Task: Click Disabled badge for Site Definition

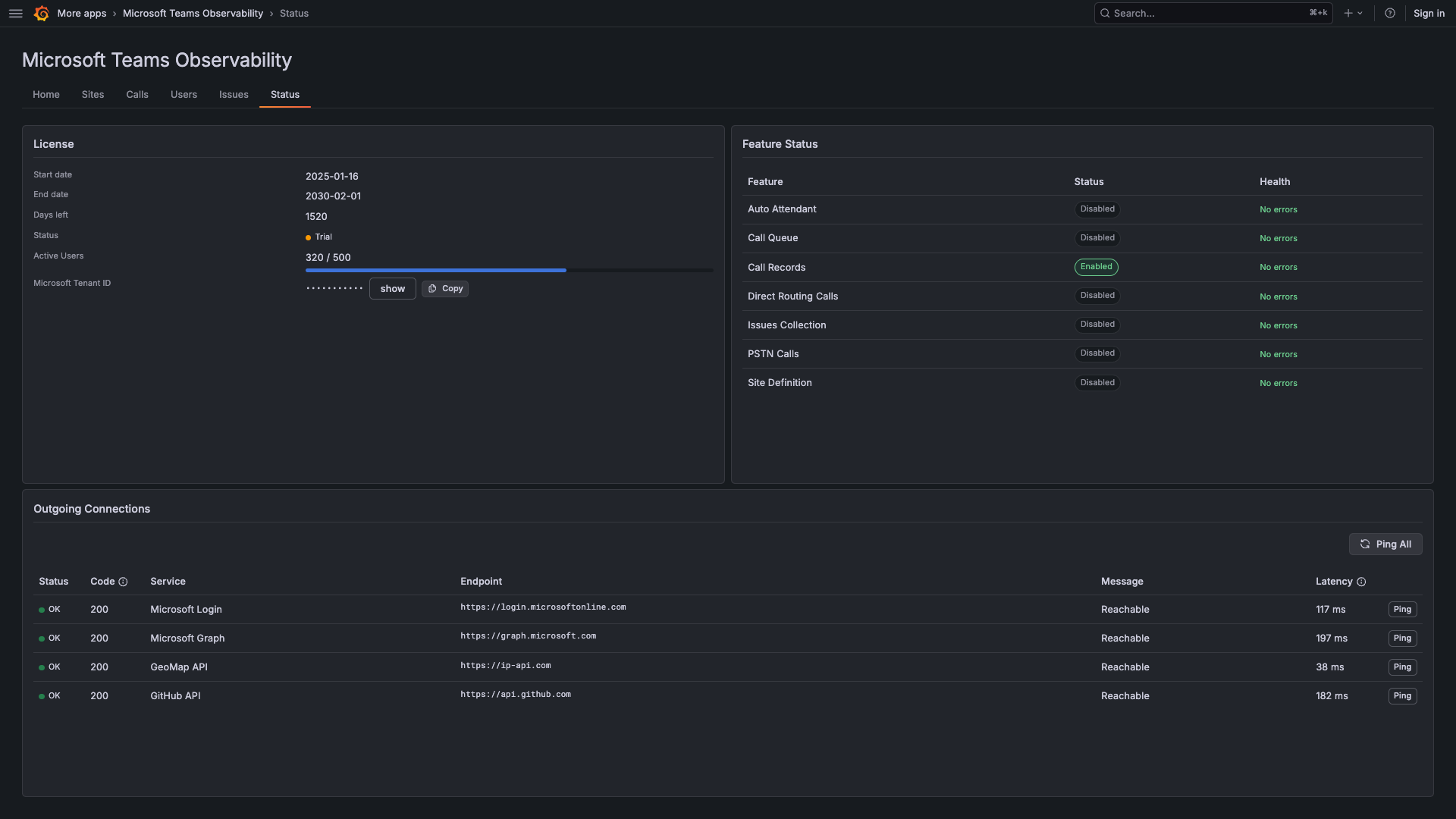Action: click(x=1097, y=383)
